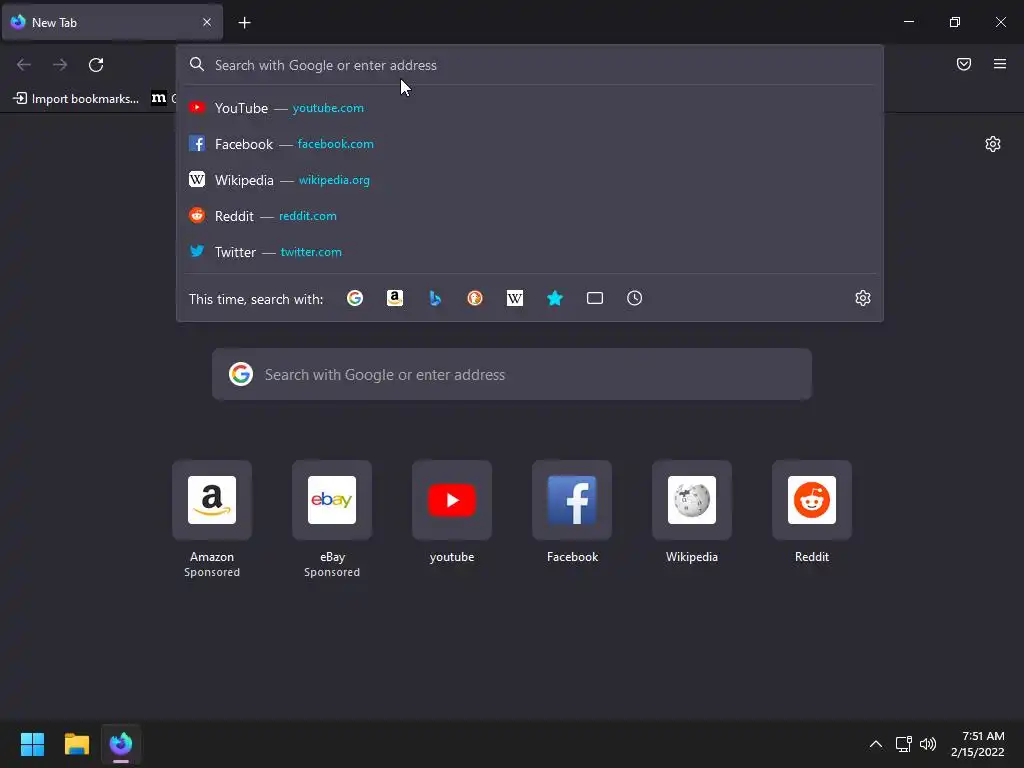The image size is (1024, 768).
Task: Select Wikipedia suggestion wikipedia.org
Action: (x=530, y=180)
